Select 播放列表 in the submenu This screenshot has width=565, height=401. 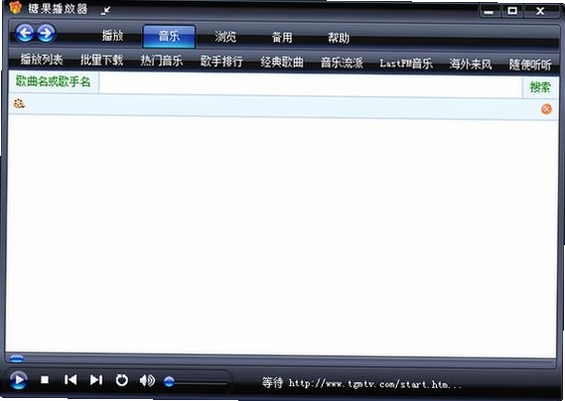(41, 59)
